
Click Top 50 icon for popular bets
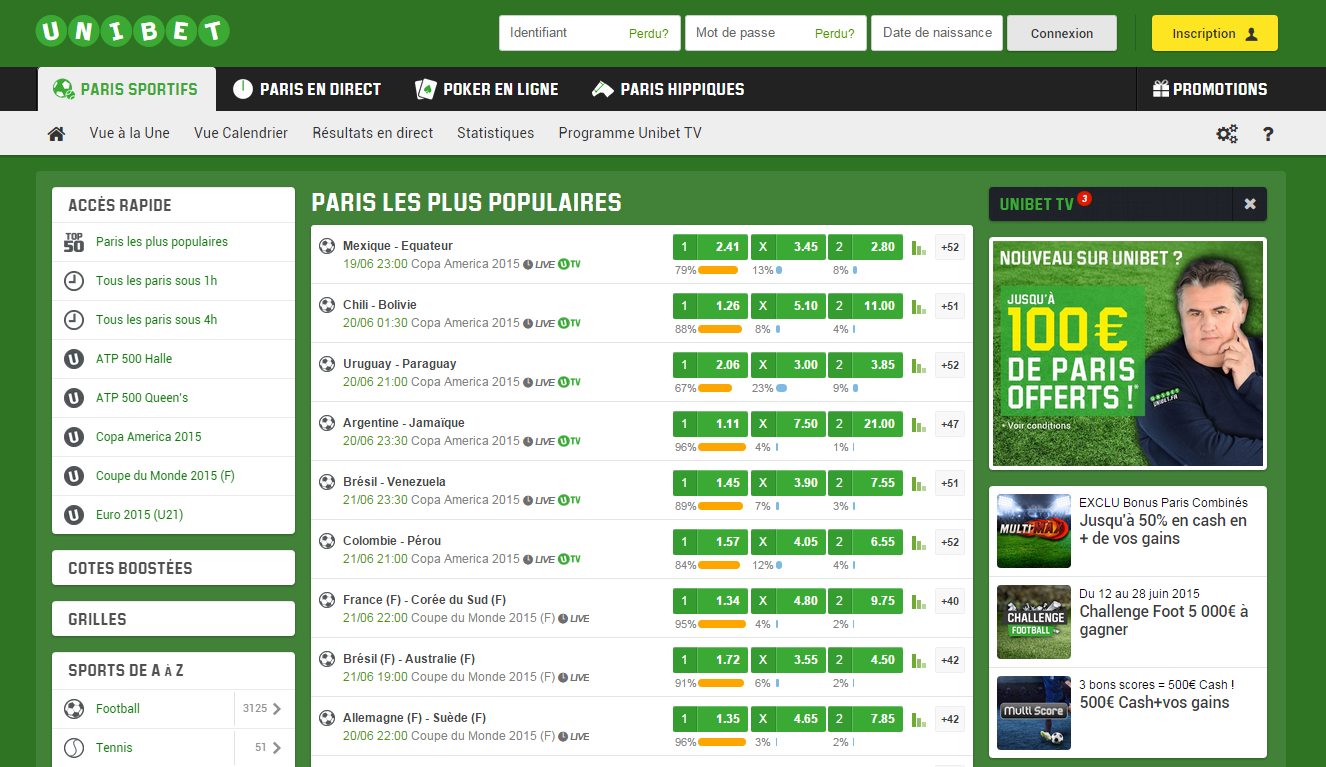coord(74,242)
